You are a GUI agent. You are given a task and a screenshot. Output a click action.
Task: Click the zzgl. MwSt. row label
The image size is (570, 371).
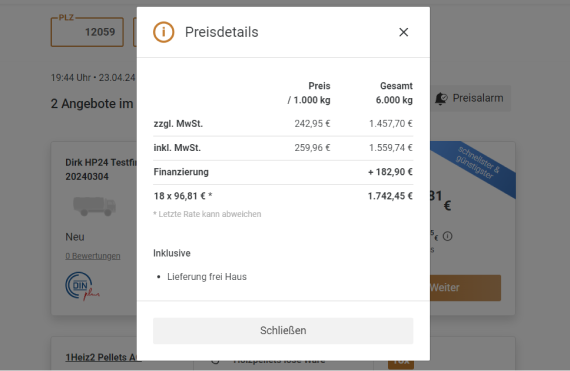point(178,124)
